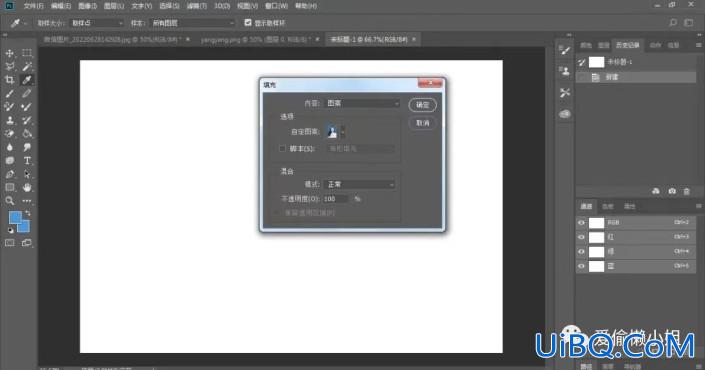Delete current state trash icon in History
The height and width of the screenshot is (370, 705).
(x=687, y=191)
